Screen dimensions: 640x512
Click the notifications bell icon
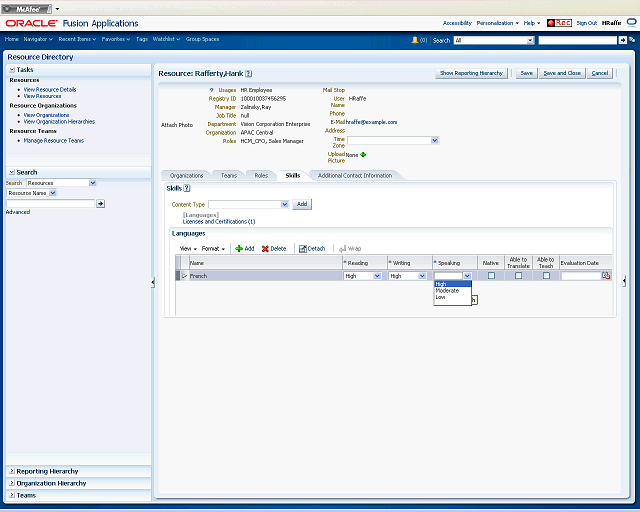[x=415, y=40]
